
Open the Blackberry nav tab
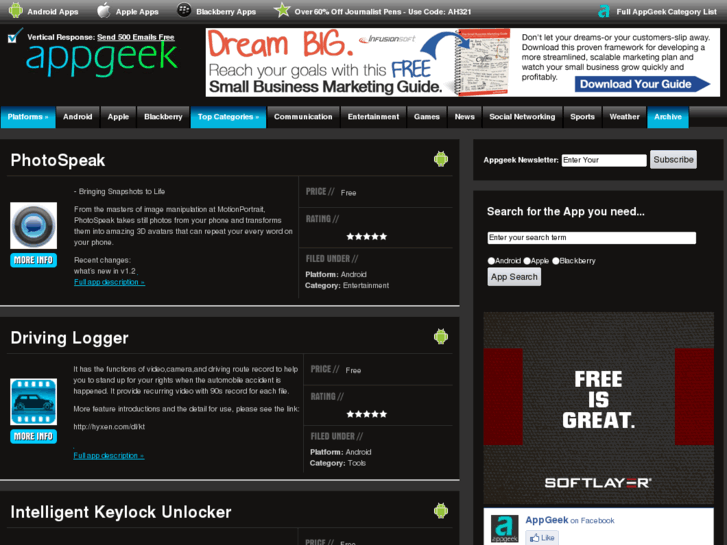click(x=163, y=117)
